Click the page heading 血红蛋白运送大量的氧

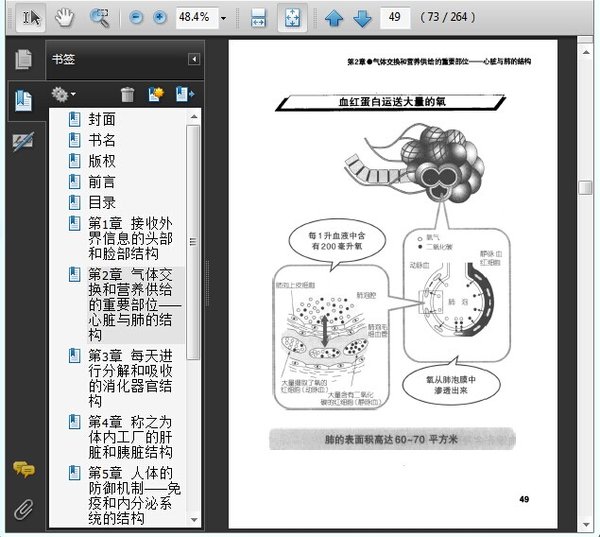pyautogui.click(x=392, y=102)
